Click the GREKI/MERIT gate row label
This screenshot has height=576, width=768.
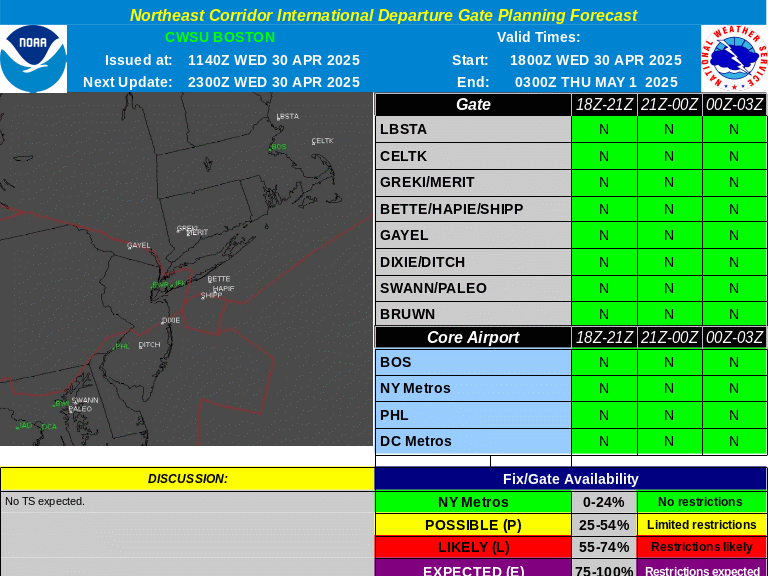(473, 183)
